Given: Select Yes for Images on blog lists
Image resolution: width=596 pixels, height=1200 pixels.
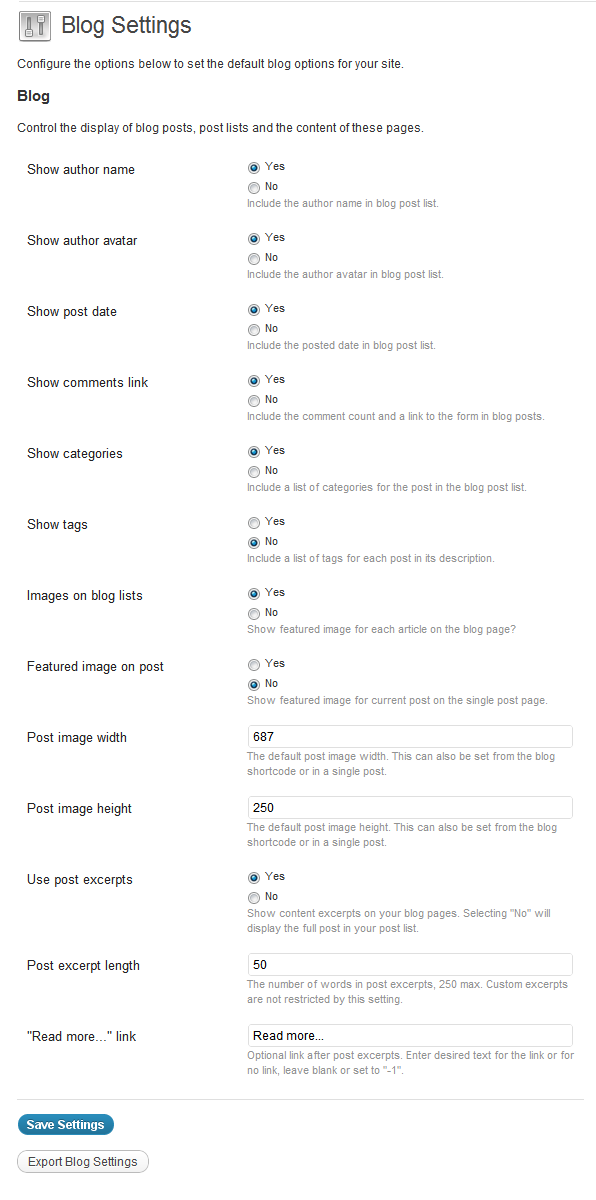Looking at the screenshot, I should coord(254,593).
